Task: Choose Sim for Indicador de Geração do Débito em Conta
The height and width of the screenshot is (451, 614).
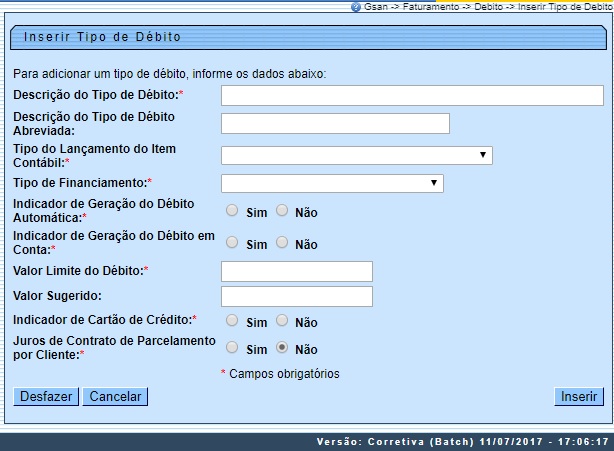Action: tap(232, 243)
